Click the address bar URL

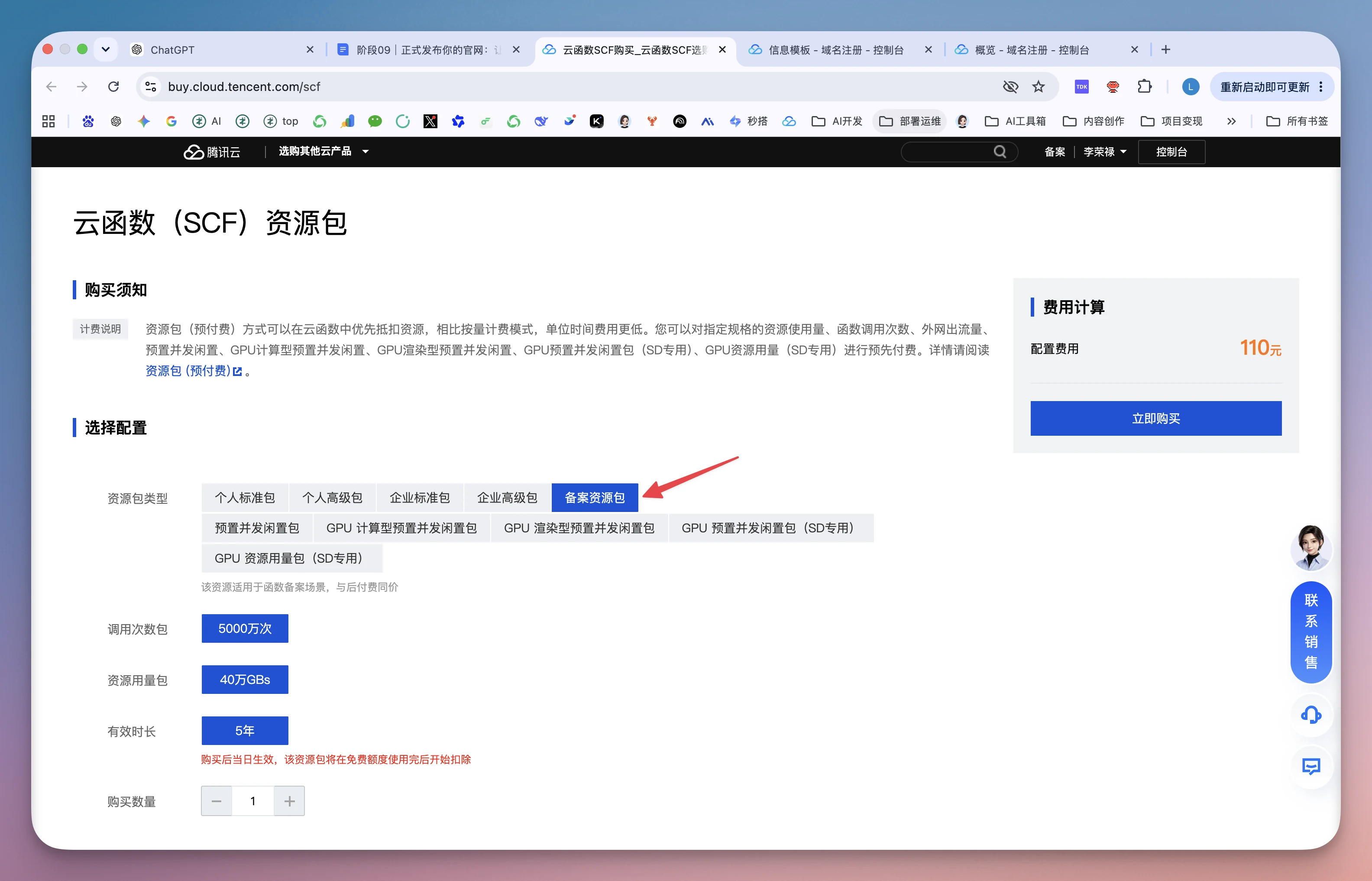click(244, 86)
